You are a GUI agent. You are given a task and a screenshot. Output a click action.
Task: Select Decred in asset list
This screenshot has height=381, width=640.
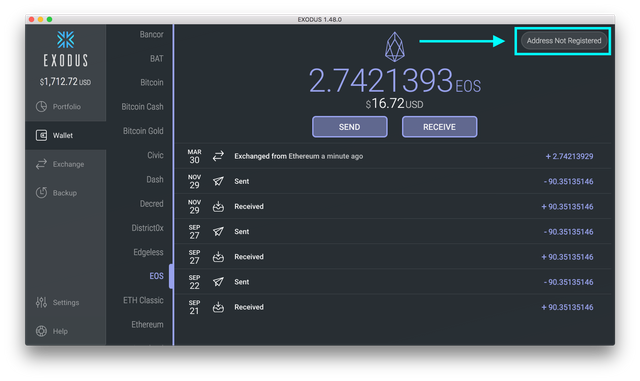[x=151, y=203]
